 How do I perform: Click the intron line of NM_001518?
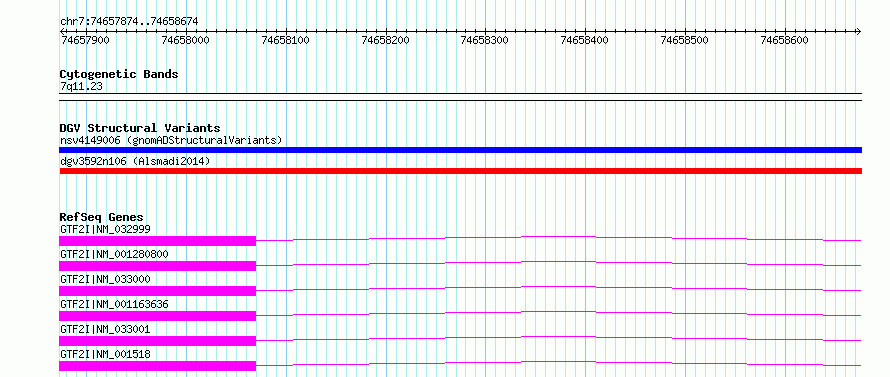[559, 361]
